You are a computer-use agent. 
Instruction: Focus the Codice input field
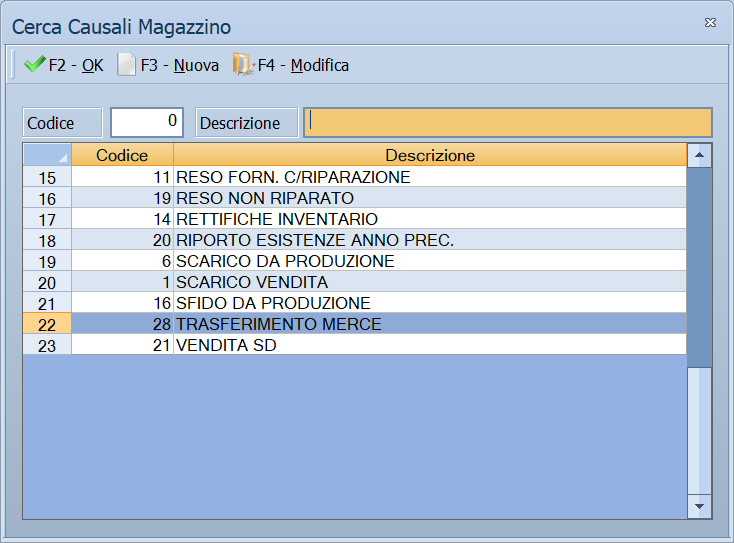147,122
